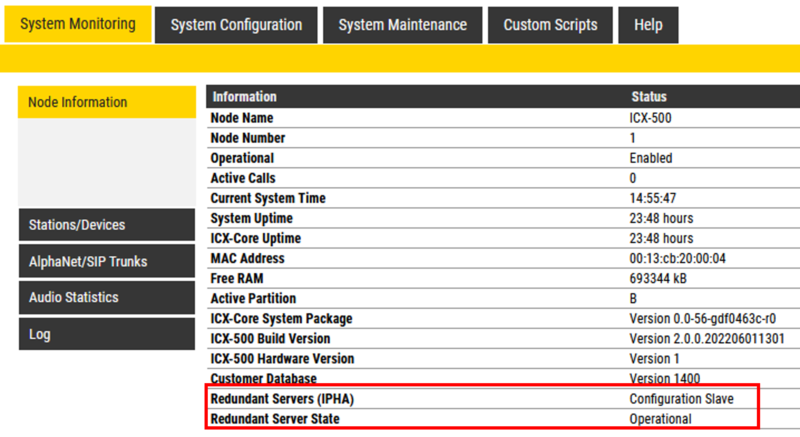
Task: Click the Configuration Slave status value
Action: (x=681, y=399)
